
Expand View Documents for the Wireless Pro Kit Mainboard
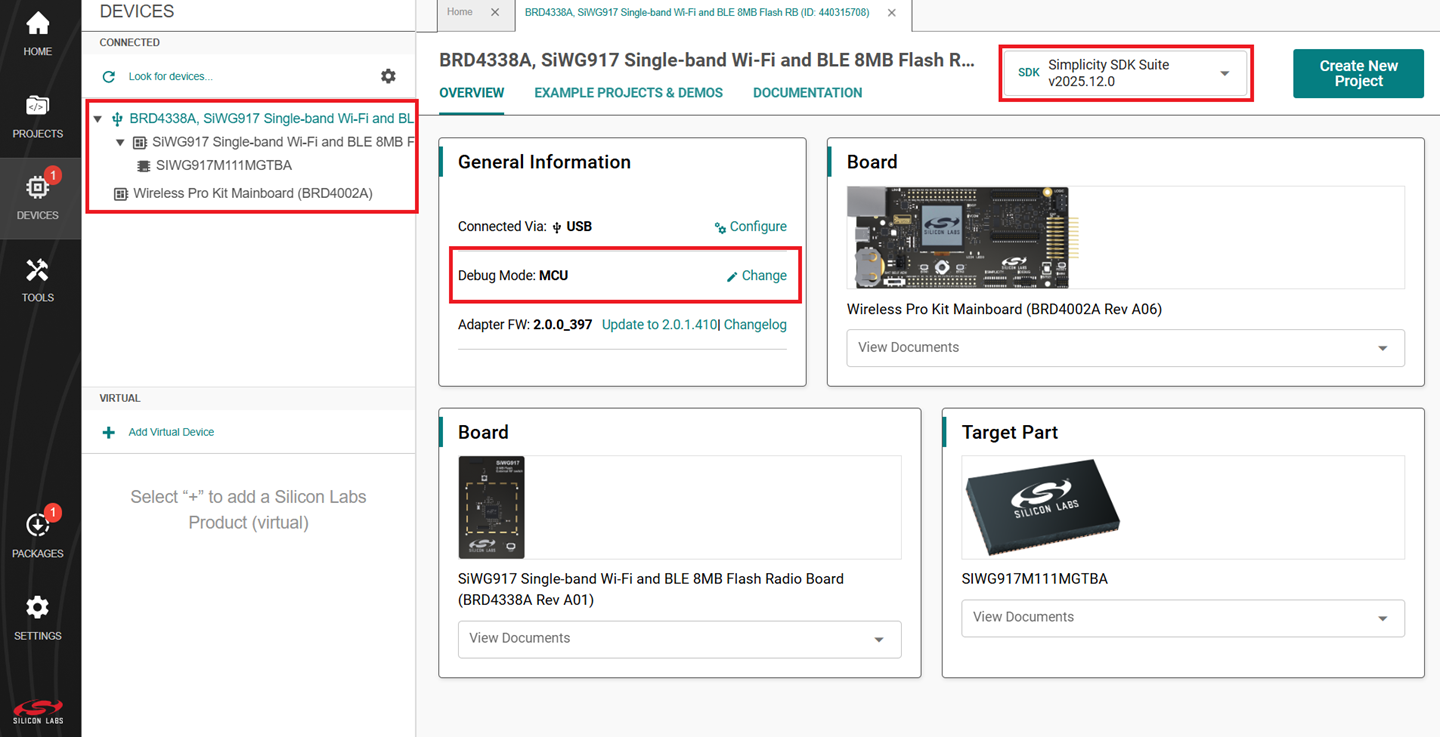pyautogui.click(x=1125, y=348)
